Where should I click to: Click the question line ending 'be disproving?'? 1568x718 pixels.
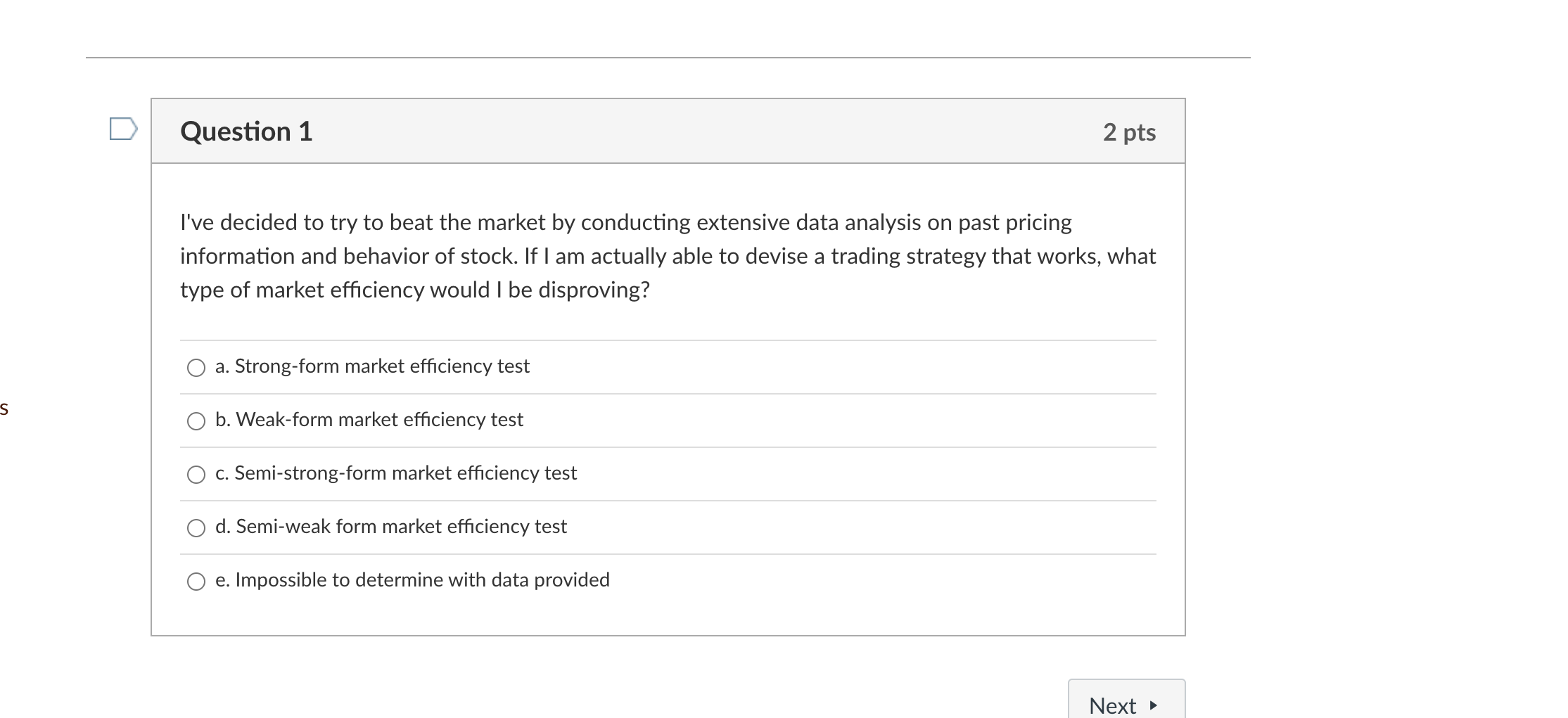point(414,290)
